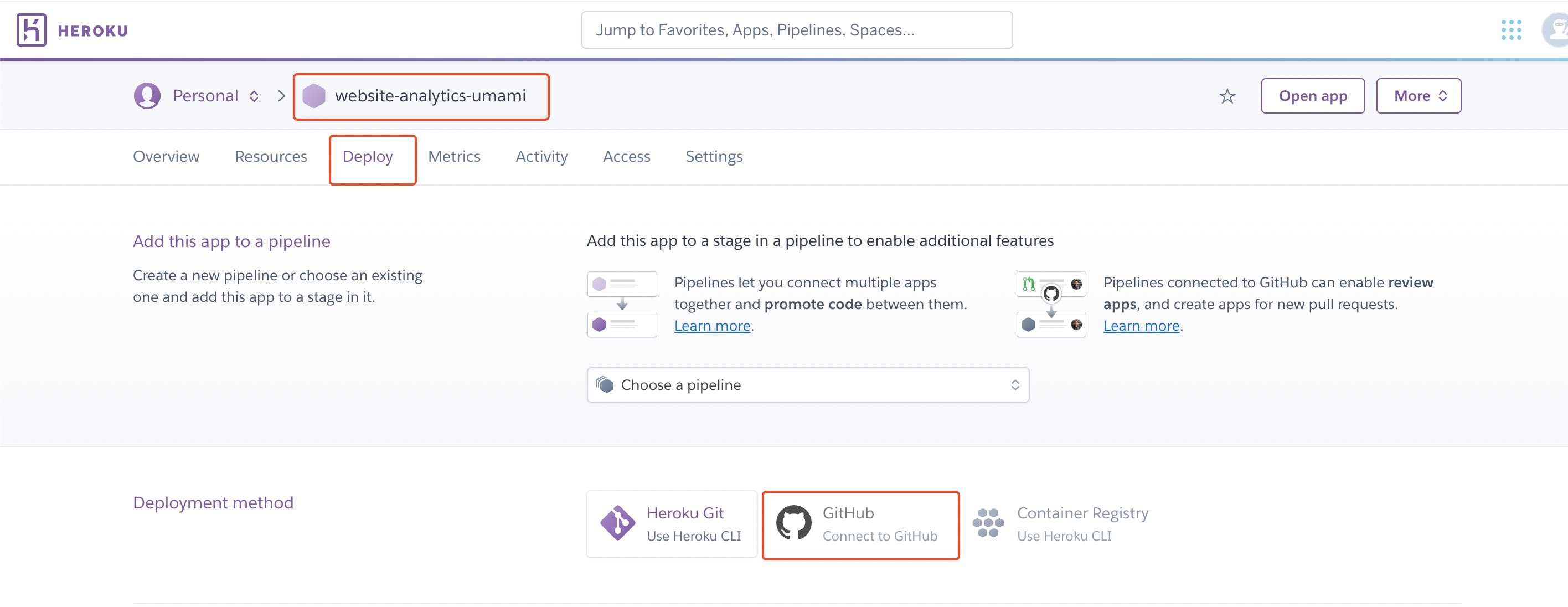
Task: Click the Heroku logo icon
Action: (x=32, y=30)
